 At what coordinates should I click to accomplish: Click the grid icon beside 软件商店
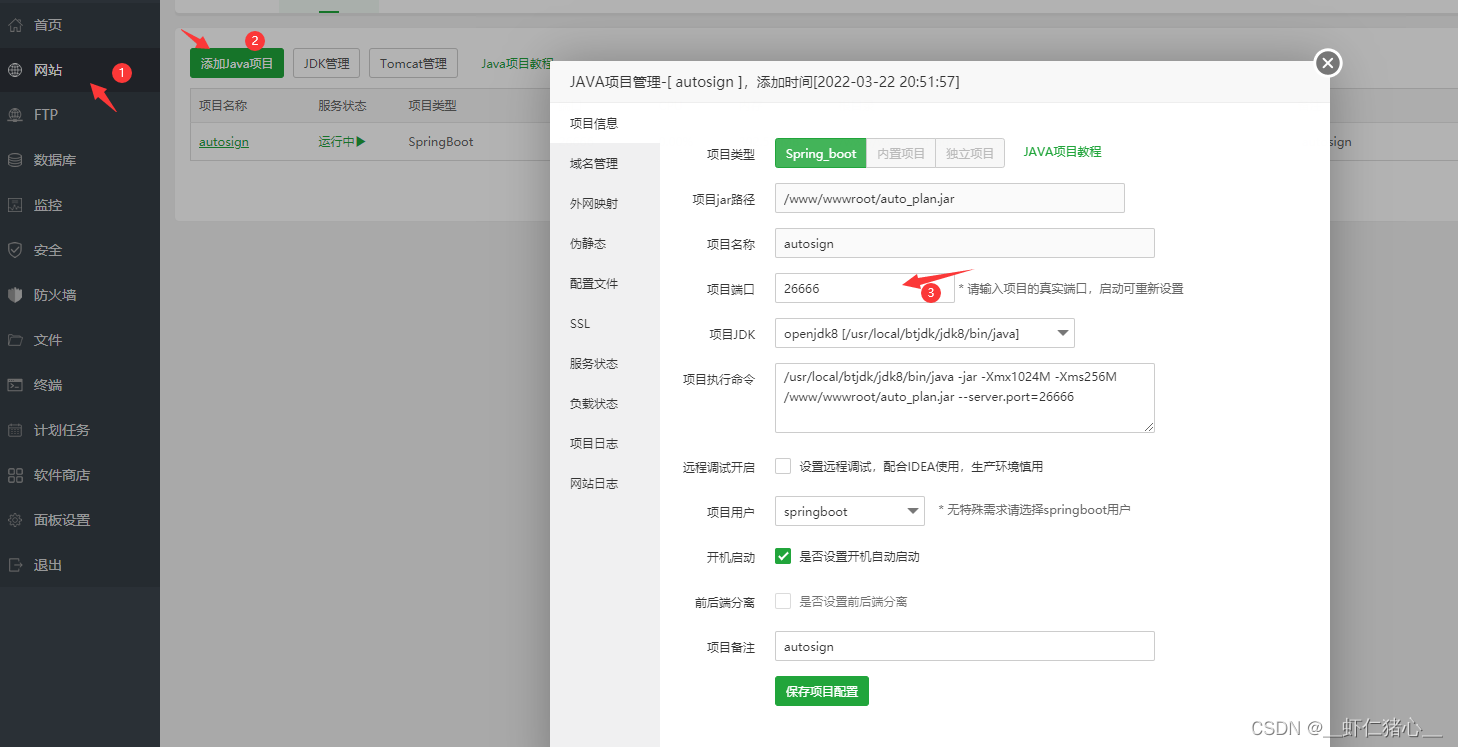click(15, 475)
